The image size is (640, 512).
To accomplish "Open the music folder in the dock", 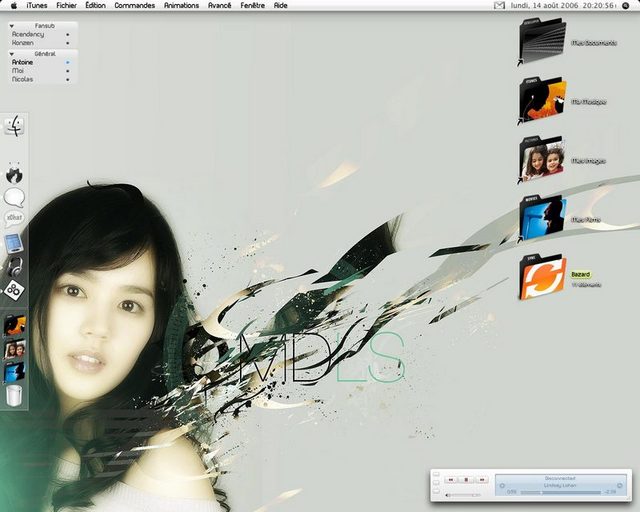I will 15,325.
